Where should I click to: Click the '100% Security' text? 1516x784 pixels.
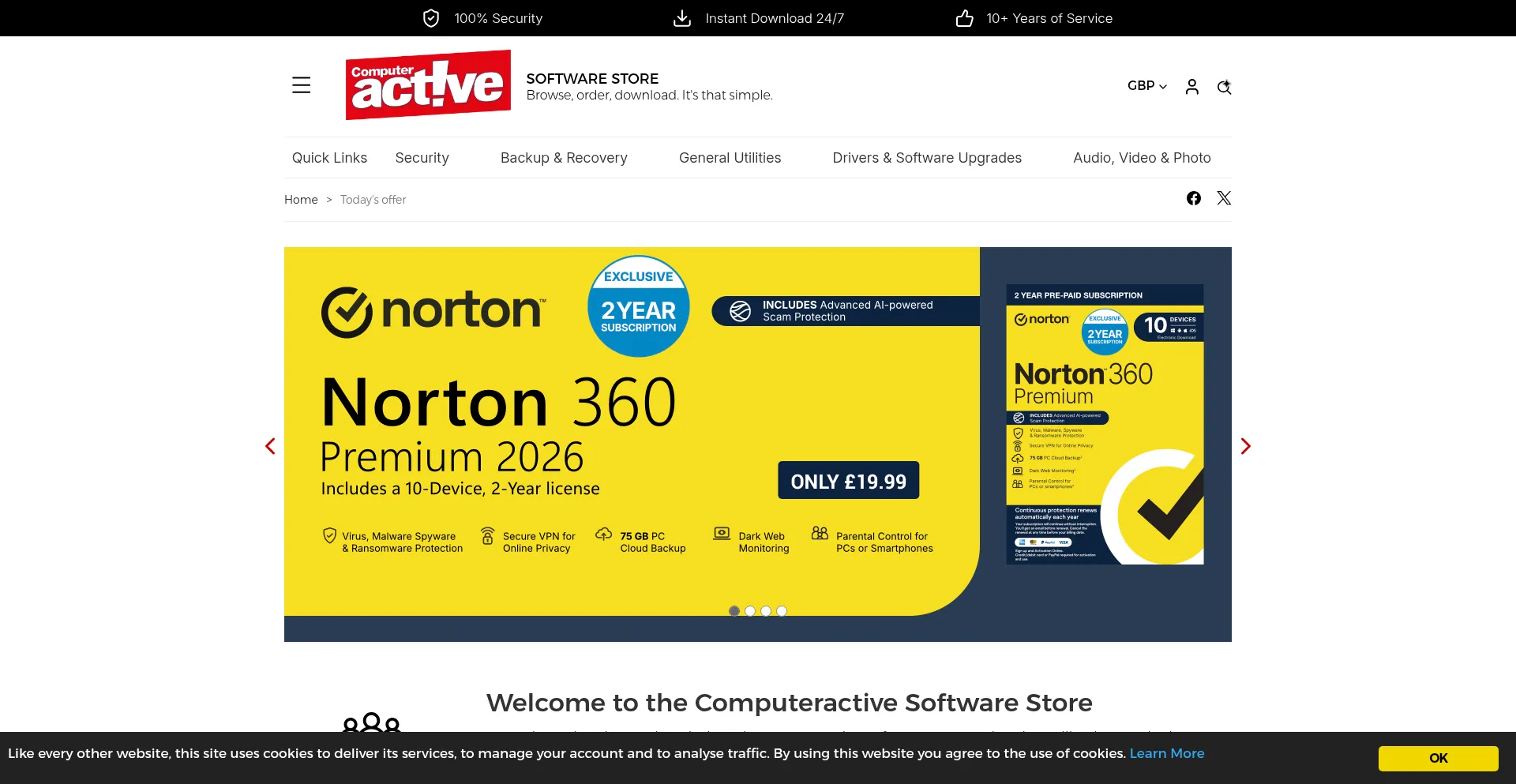coord(498,18)
